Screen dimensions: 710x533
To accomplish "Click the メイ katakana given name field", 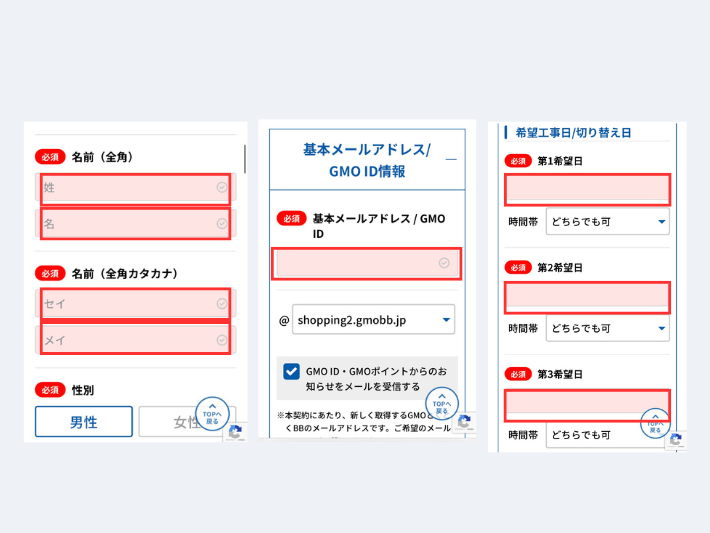I will [135, 340].
